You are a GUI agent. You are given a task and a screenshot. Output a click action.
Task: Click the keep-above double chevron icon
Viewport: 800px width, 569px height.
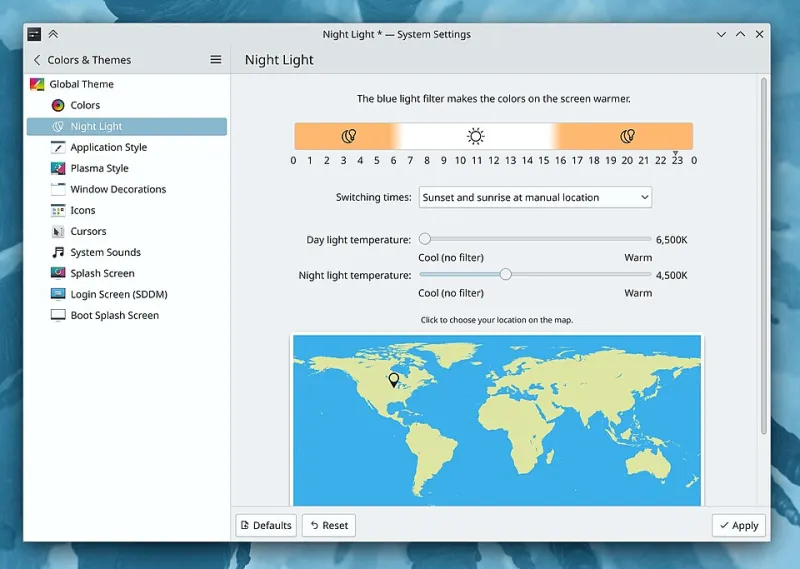pos(53,34)
